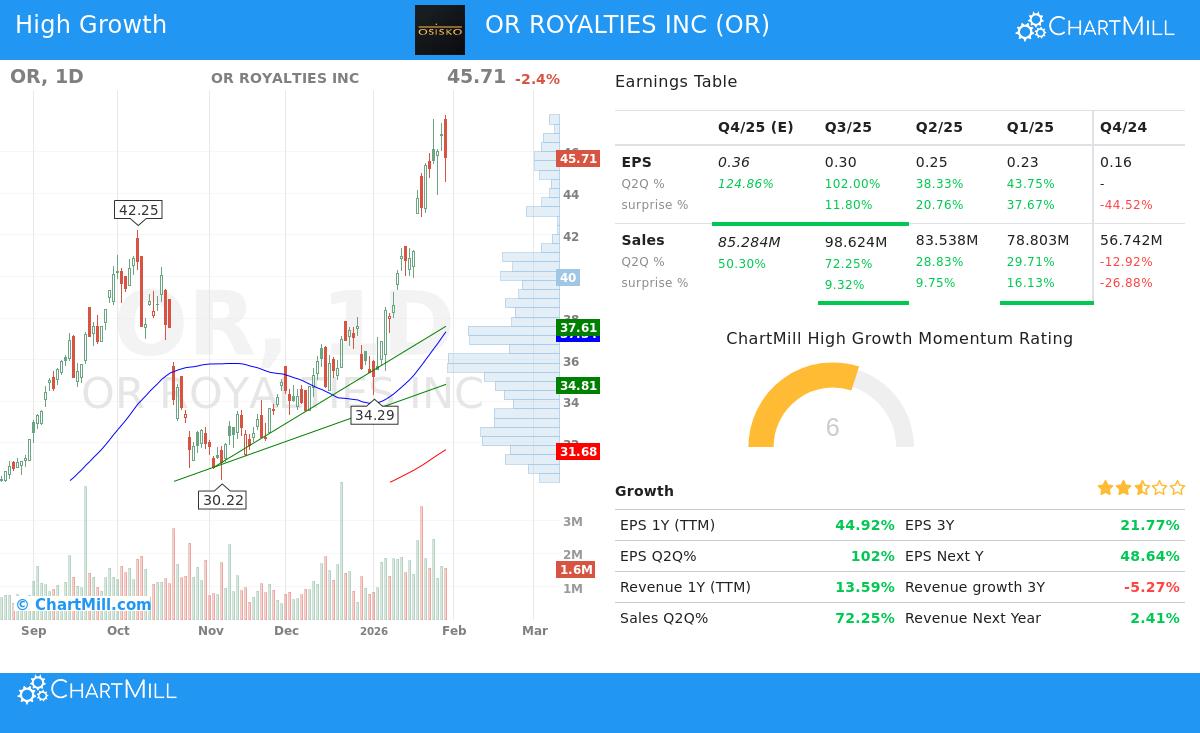This screenshot has width=1200, height=733.
Task: Switch to the Q3/25 earnings column
Action: point(848,127)
